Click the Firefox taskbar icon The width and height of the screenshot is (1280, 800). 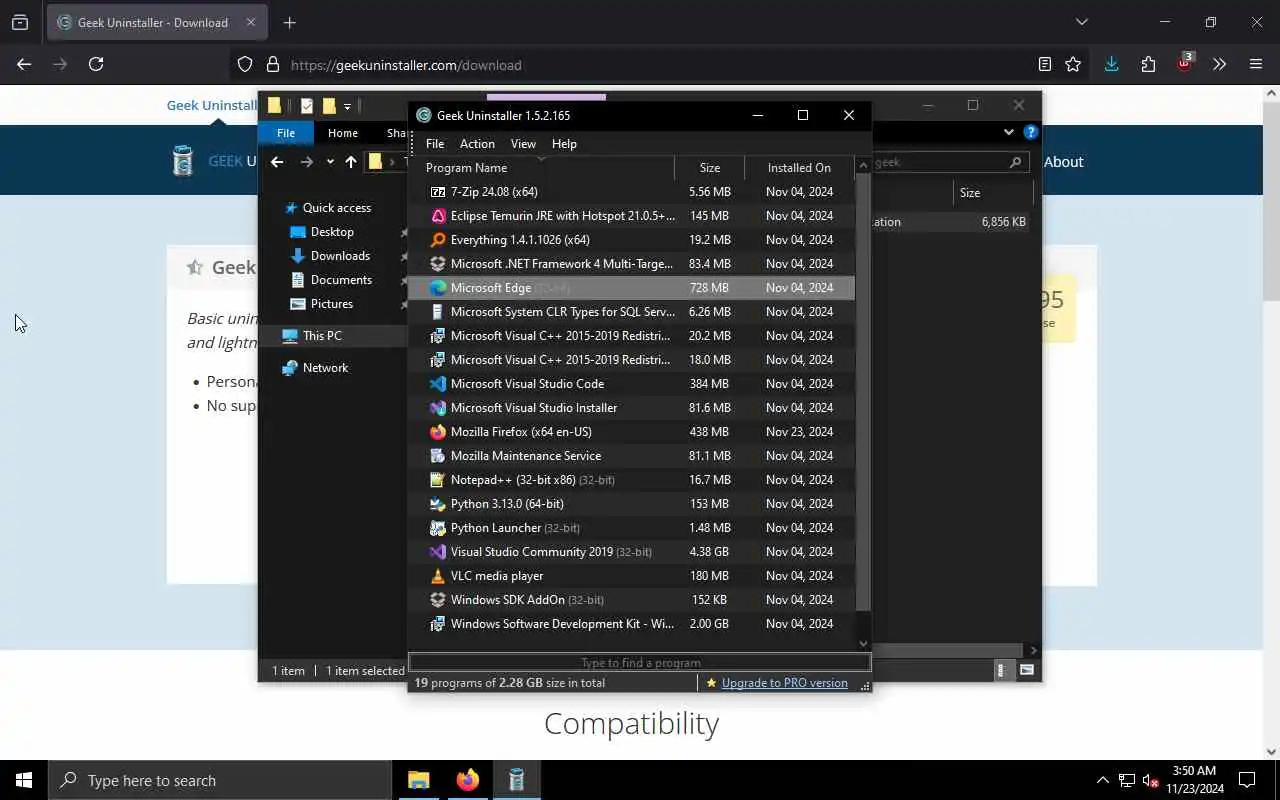click(x=467, y=780)
